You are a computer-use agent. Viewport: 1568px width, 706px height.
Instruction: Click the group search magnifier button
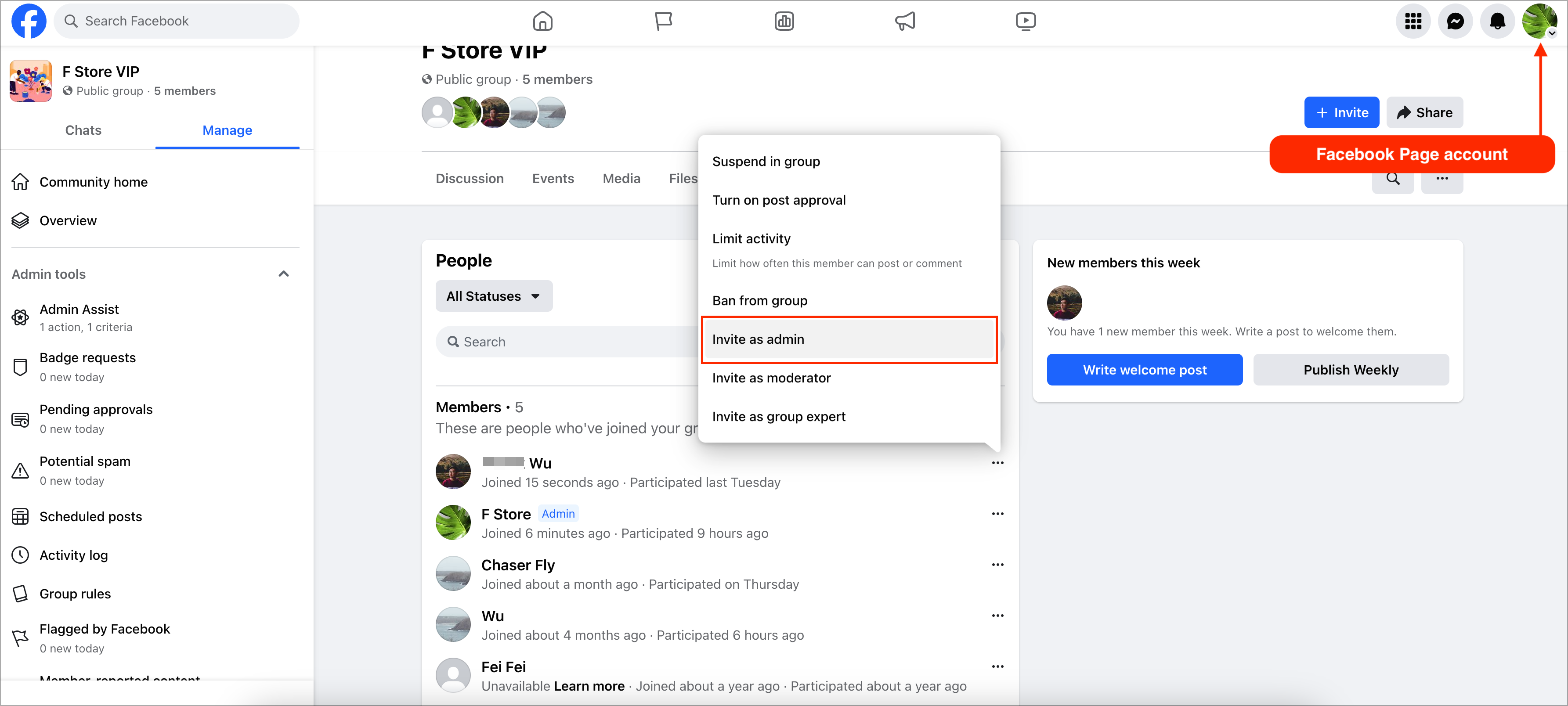1393,180
